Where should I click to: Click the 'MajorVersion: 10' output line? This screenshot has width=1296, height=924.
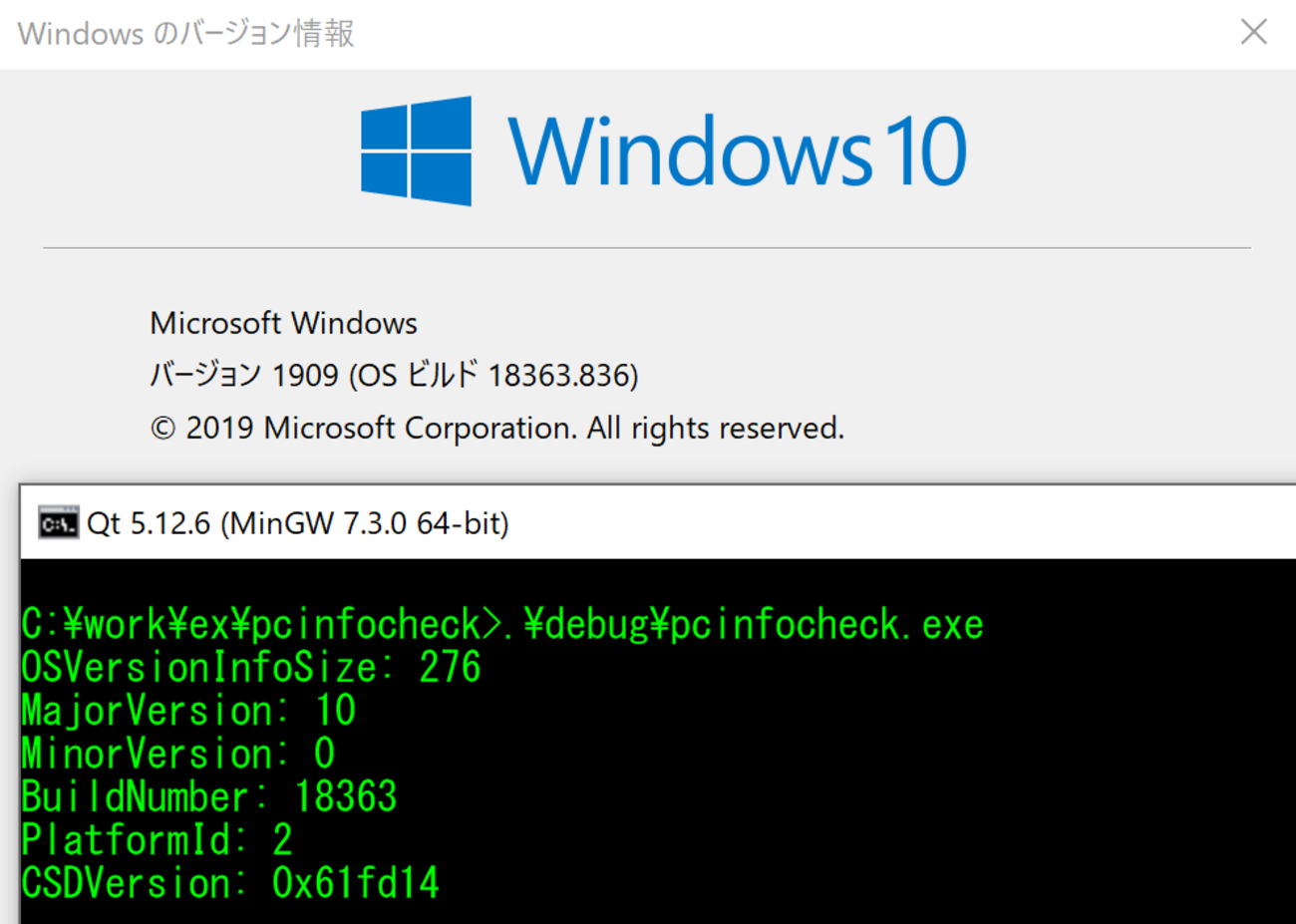coord(188,711)
